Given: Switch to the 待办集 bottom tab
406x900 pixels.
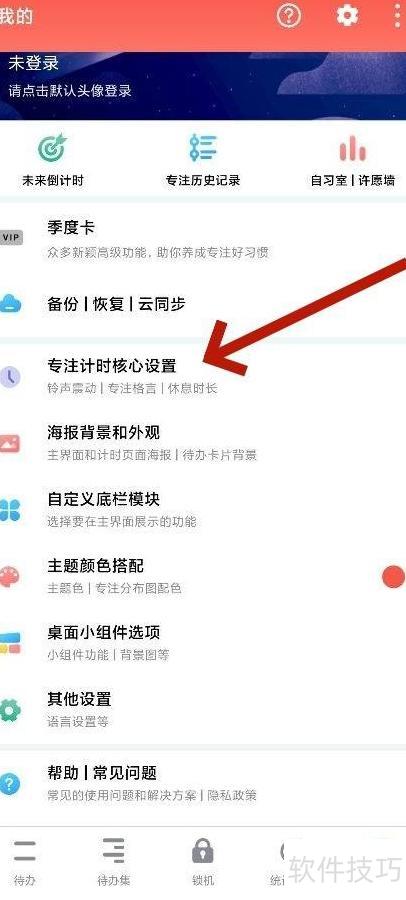Looking at the screenshot, I should [x=113, y=862].
